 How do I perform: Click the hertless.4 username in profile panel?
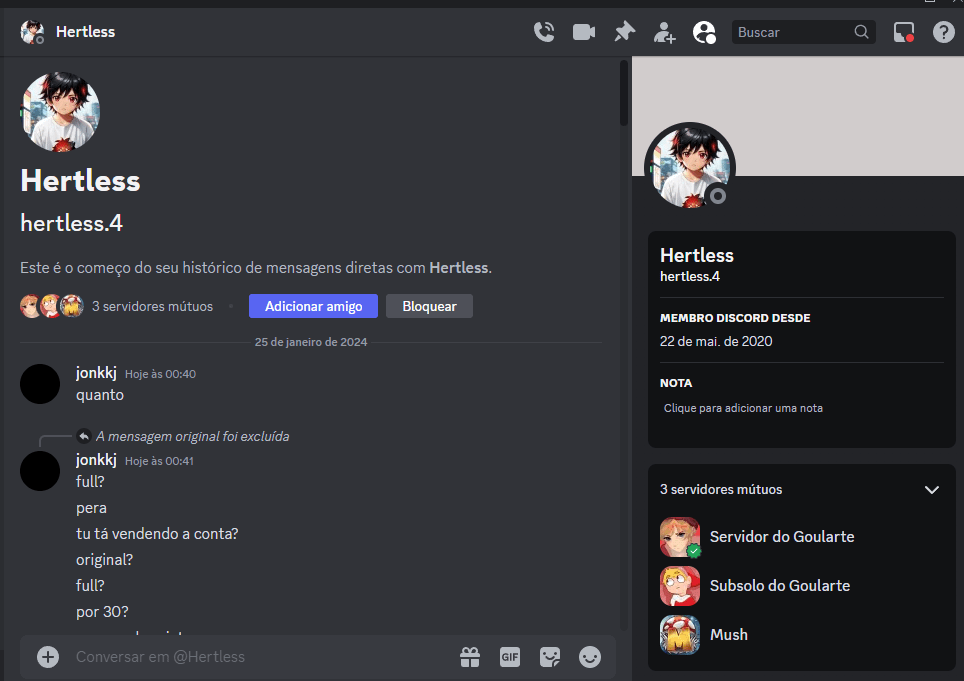tap(689, 277)
